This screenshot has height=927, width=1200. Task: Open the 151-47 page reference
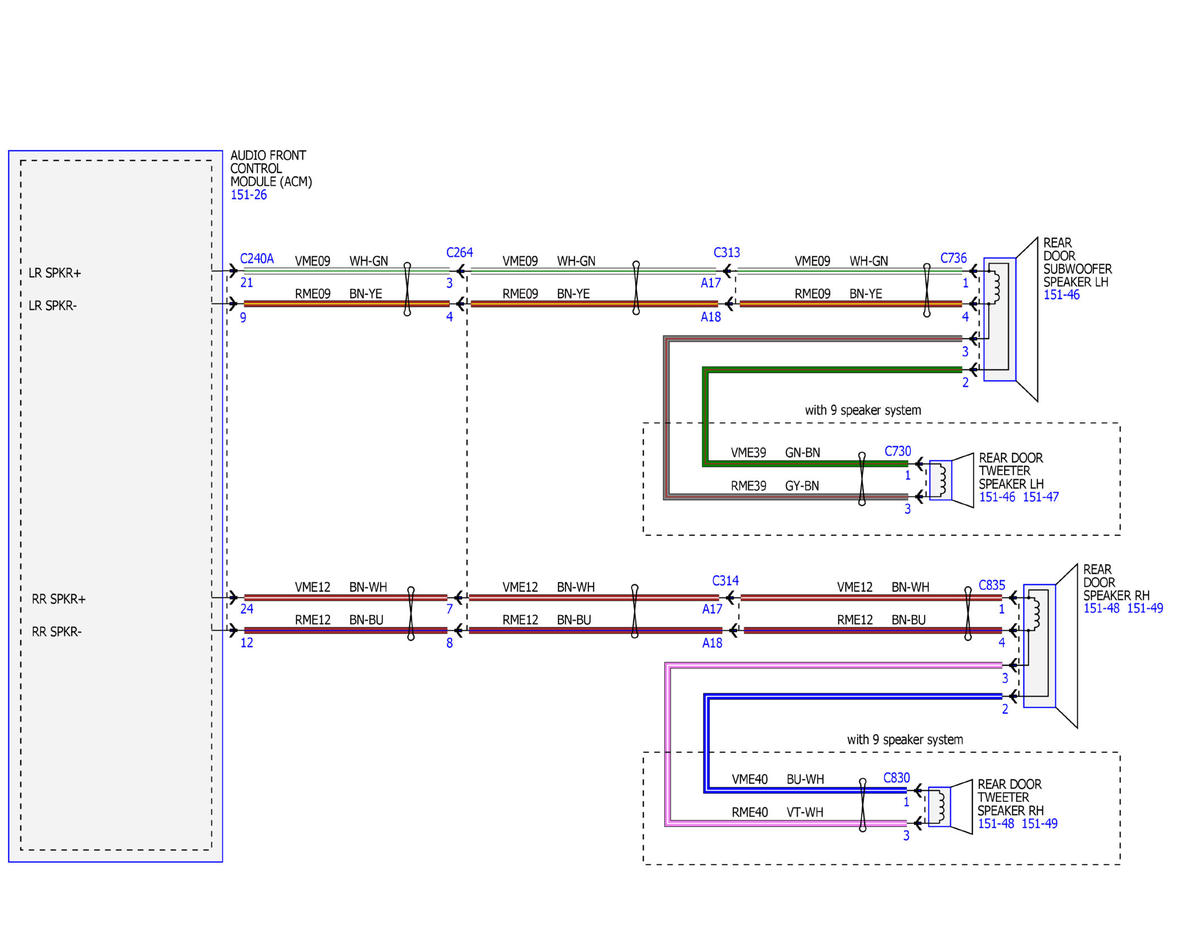tap(1041, 497)
